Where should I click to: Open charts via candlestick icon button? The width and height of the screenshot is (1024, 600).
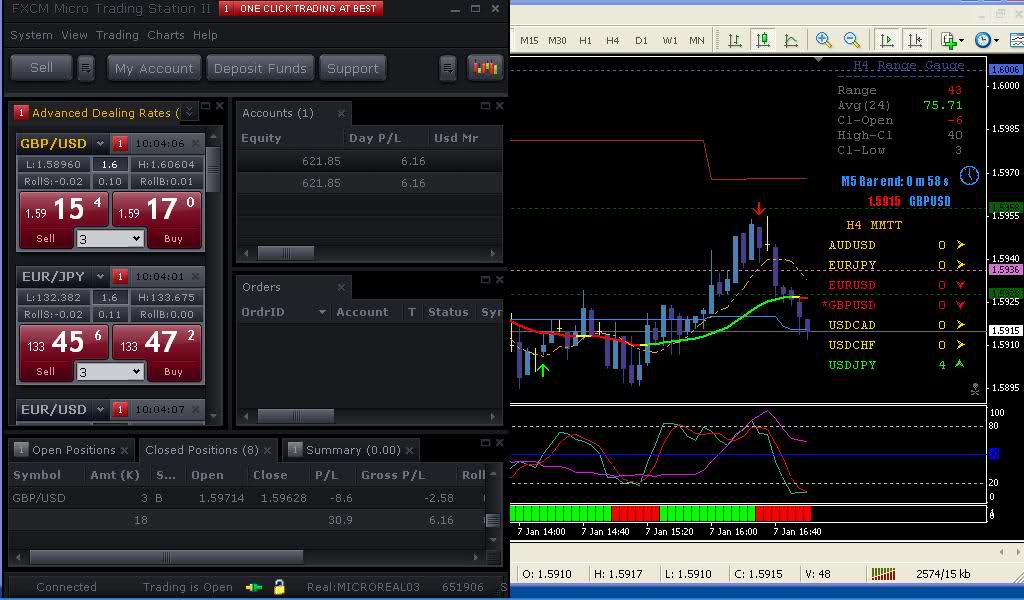pos(485,68)
